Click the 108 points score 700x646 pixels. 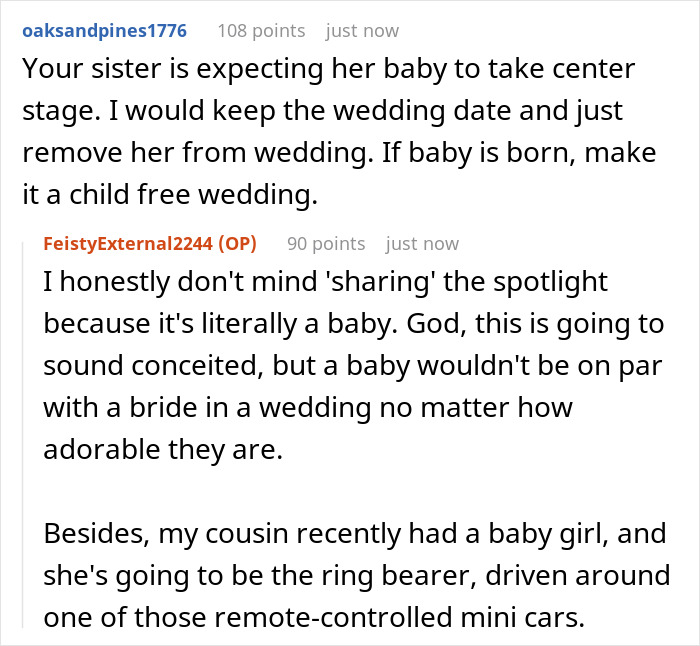tap(261, 30)
